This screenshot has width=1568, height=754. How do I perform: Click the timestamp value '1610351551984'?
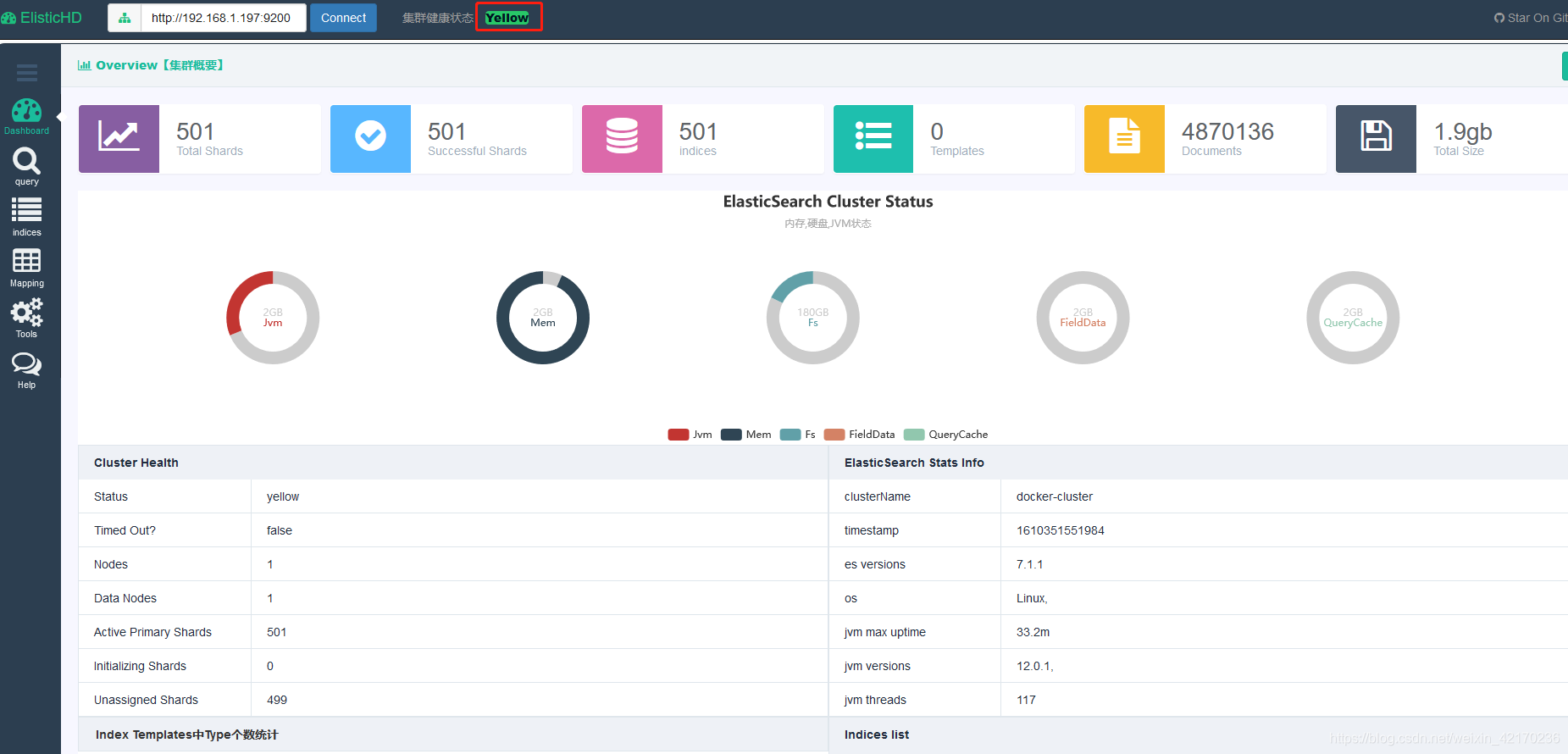point(1061,530)
